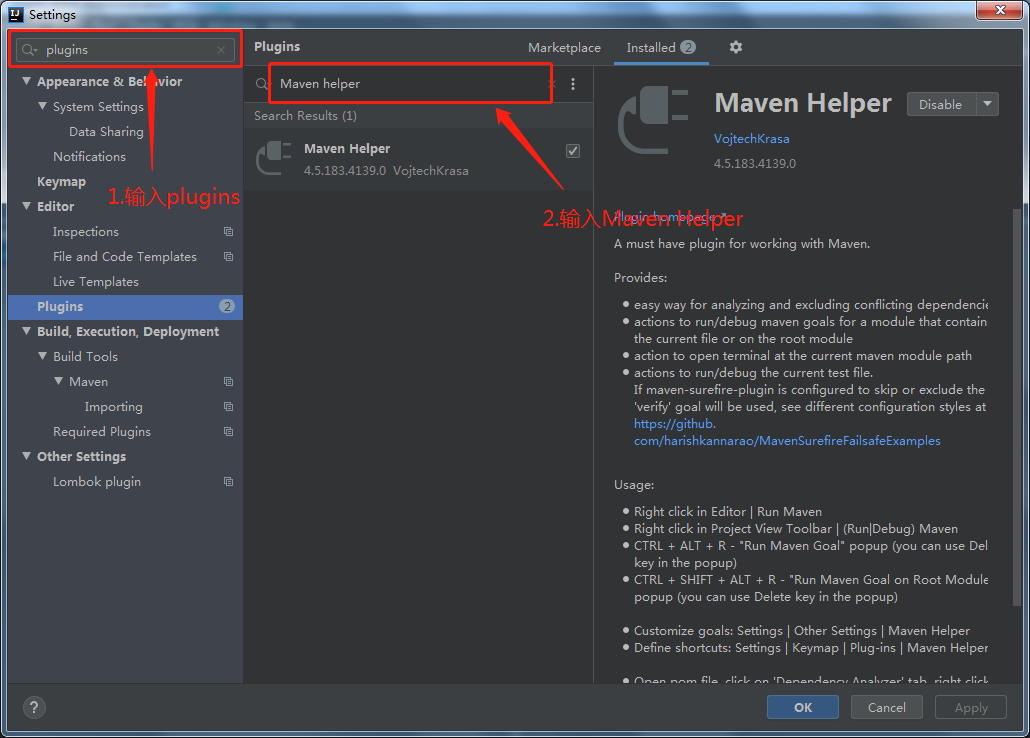
Task: Collapse the Other Settings tree node
Action: coord(26,456)
